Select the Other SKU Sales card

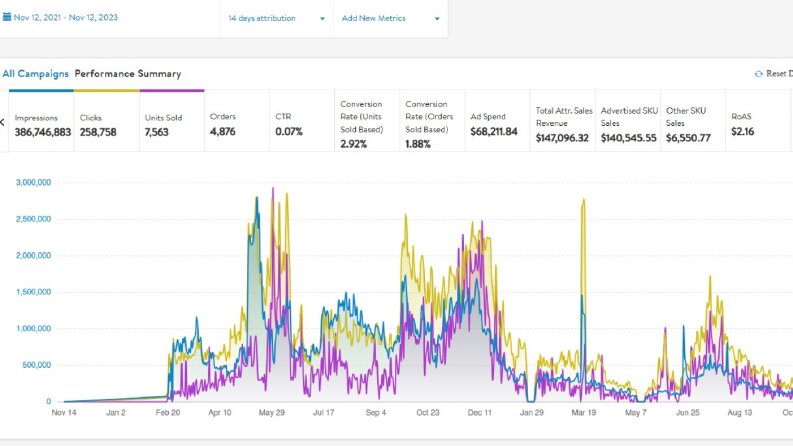pos(693,121)
